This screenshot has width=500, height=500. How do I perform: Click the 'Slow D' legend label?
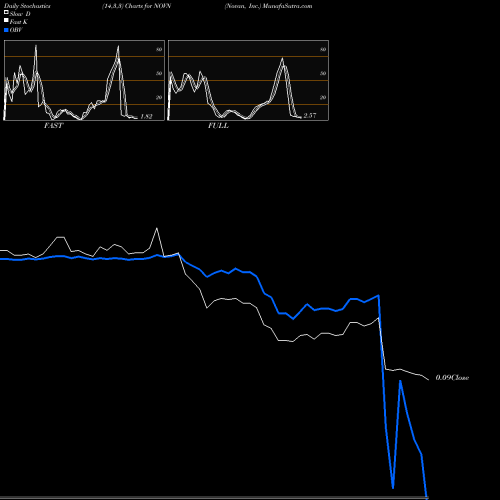(20, 14)
